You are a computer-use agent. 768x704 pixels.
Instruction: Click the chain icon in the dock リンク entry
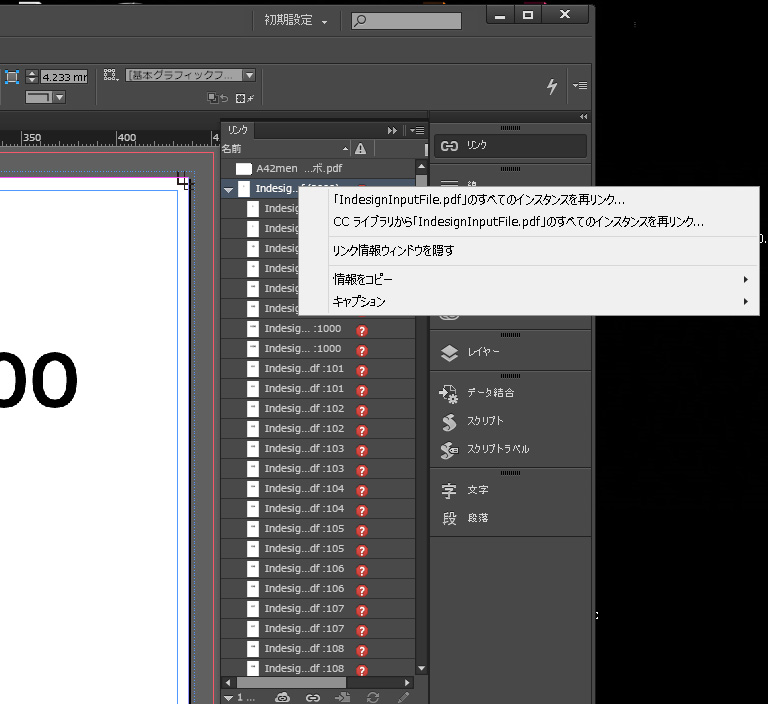(449, 146)
